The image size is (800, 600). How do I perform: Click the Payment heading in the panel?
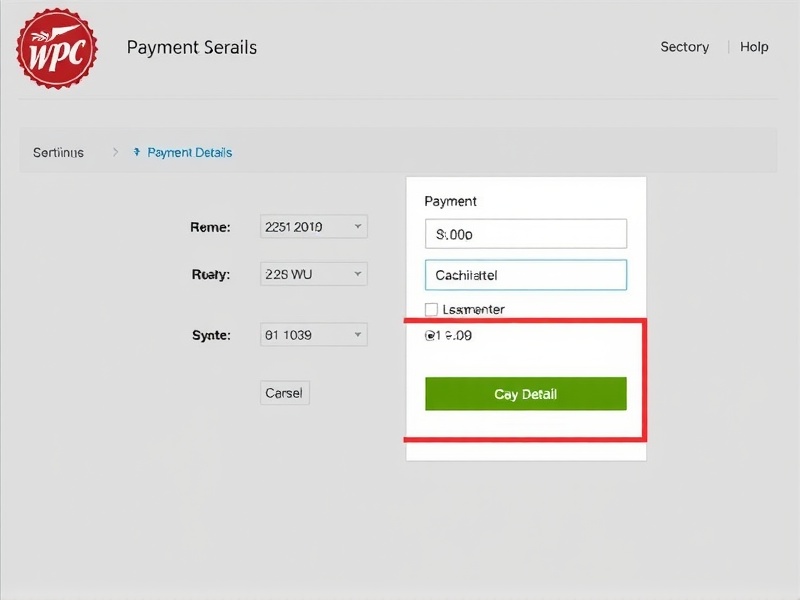(x=451, y=201)
